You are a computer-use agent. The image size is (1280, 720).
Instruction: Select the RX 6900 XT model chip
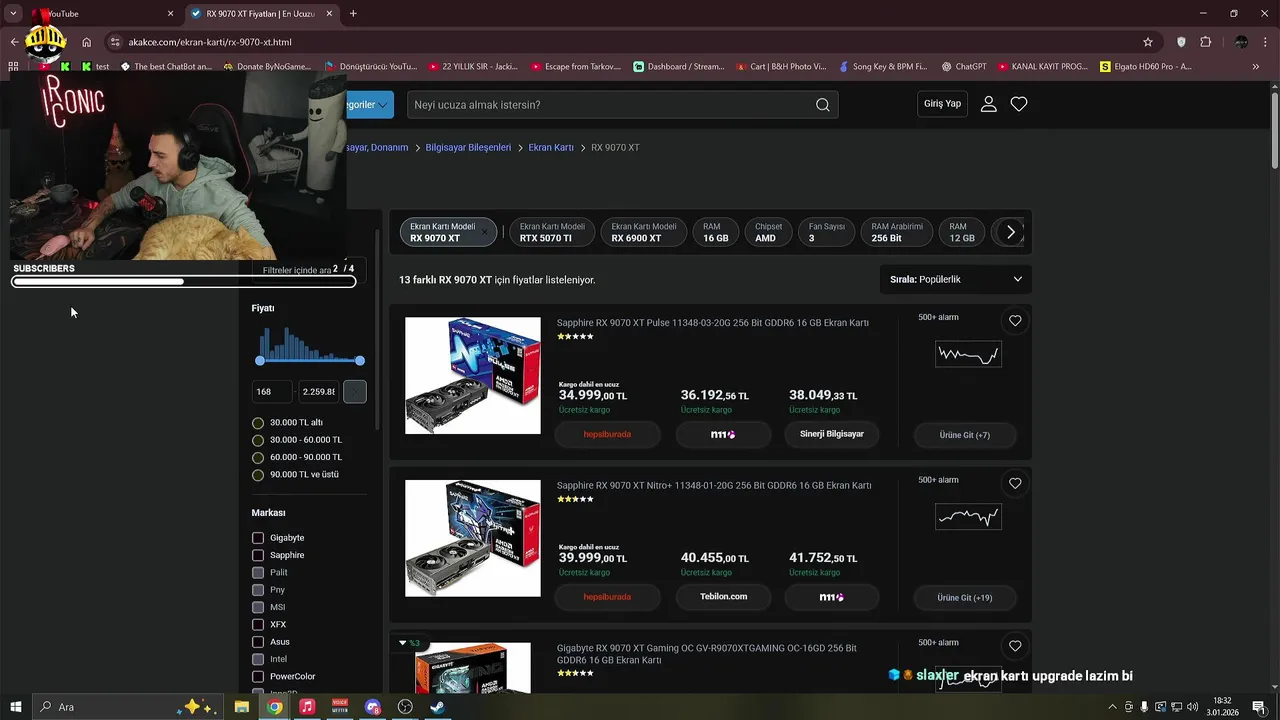[x=644, y=232]
